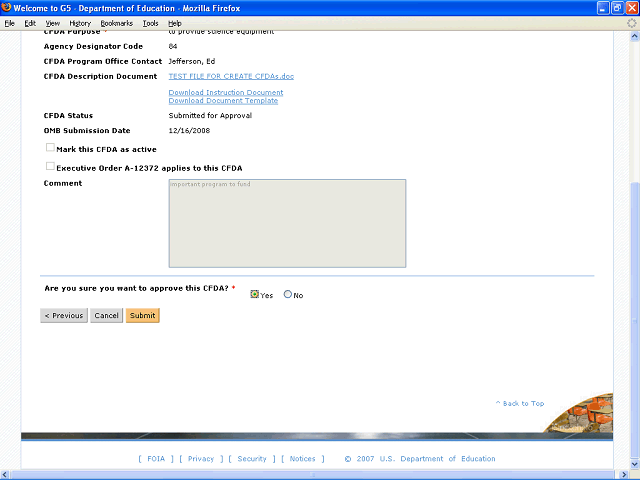
Task: Open the File menu
Action: [9, 23]
